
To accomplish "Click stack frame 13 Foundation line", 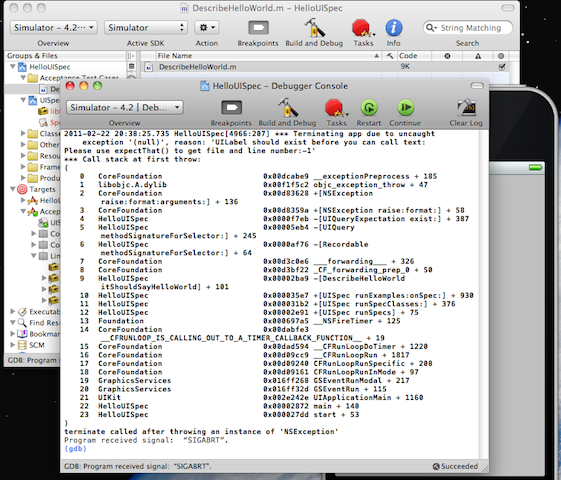I will point(240,321).
